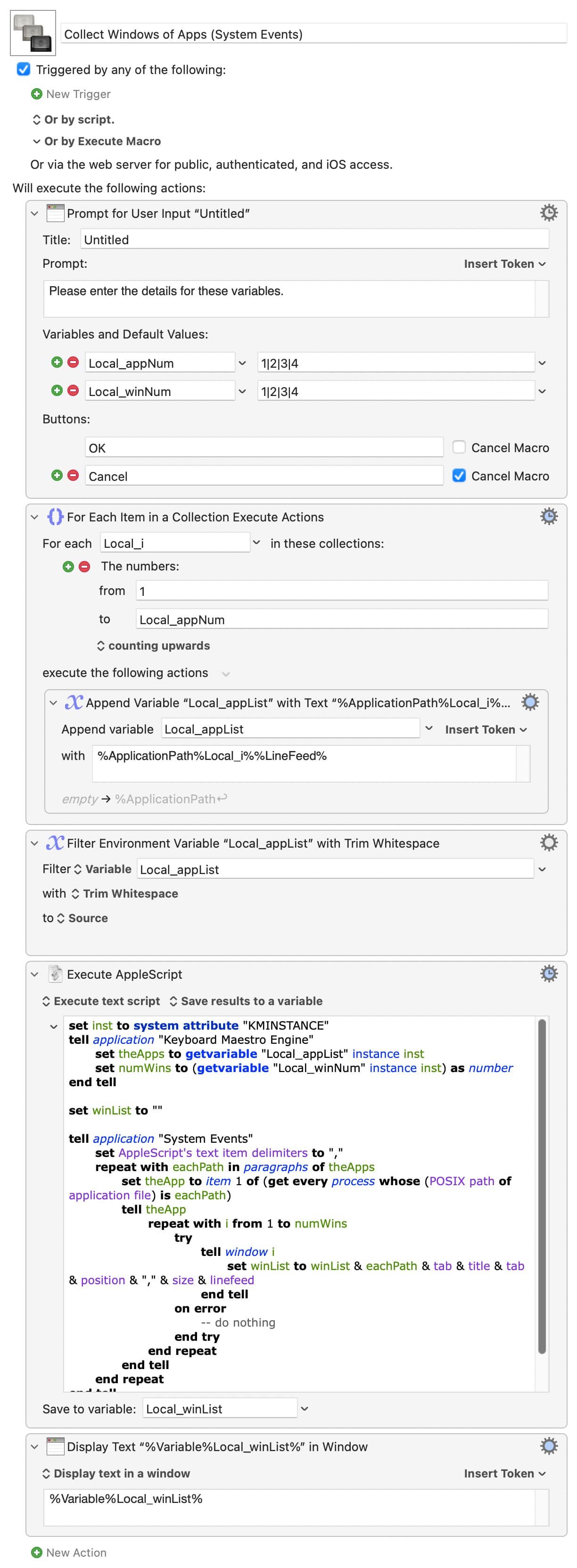Click the macro icon image at top

tap(33, 33)
